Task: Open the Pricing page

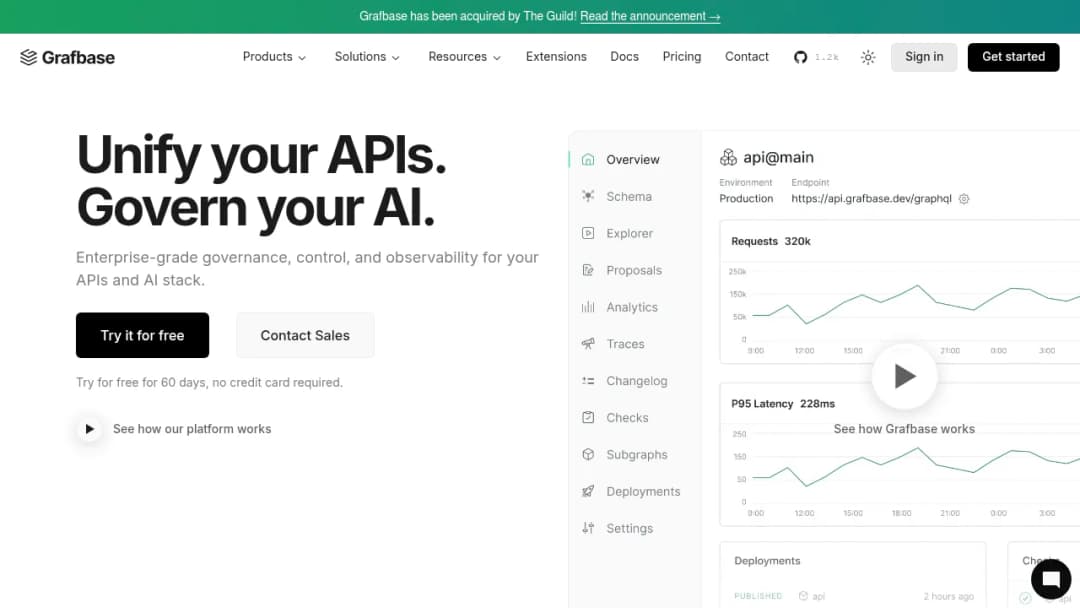Action: click(682, 57)
